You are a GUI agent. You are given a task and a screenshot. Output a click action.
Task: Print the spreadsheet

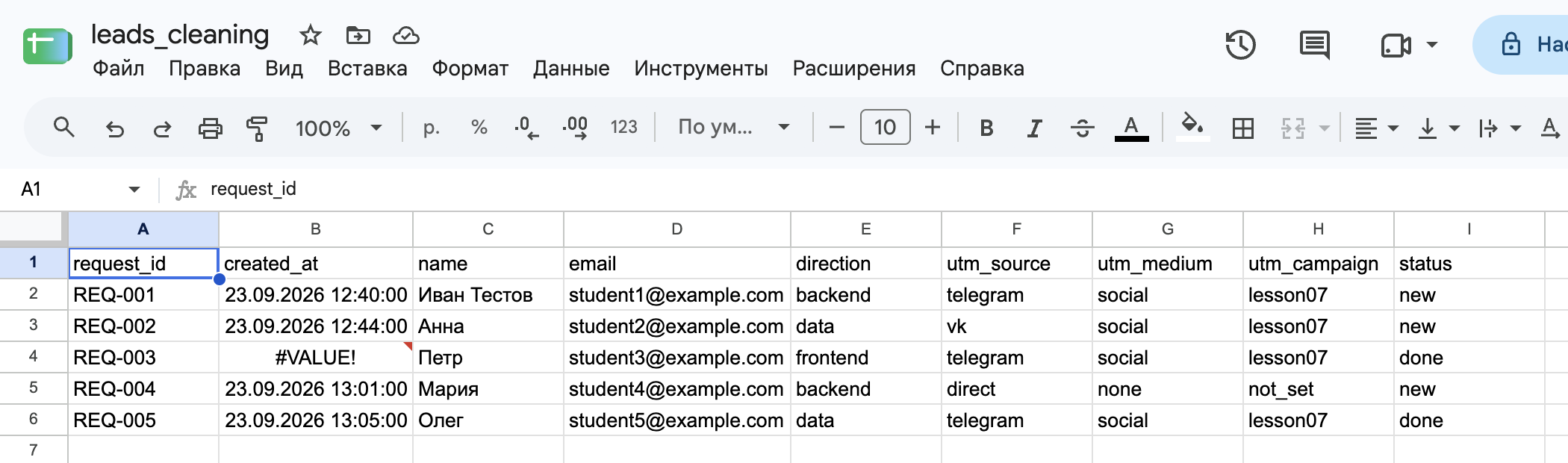pyautogui.click(x=210, y=128)
